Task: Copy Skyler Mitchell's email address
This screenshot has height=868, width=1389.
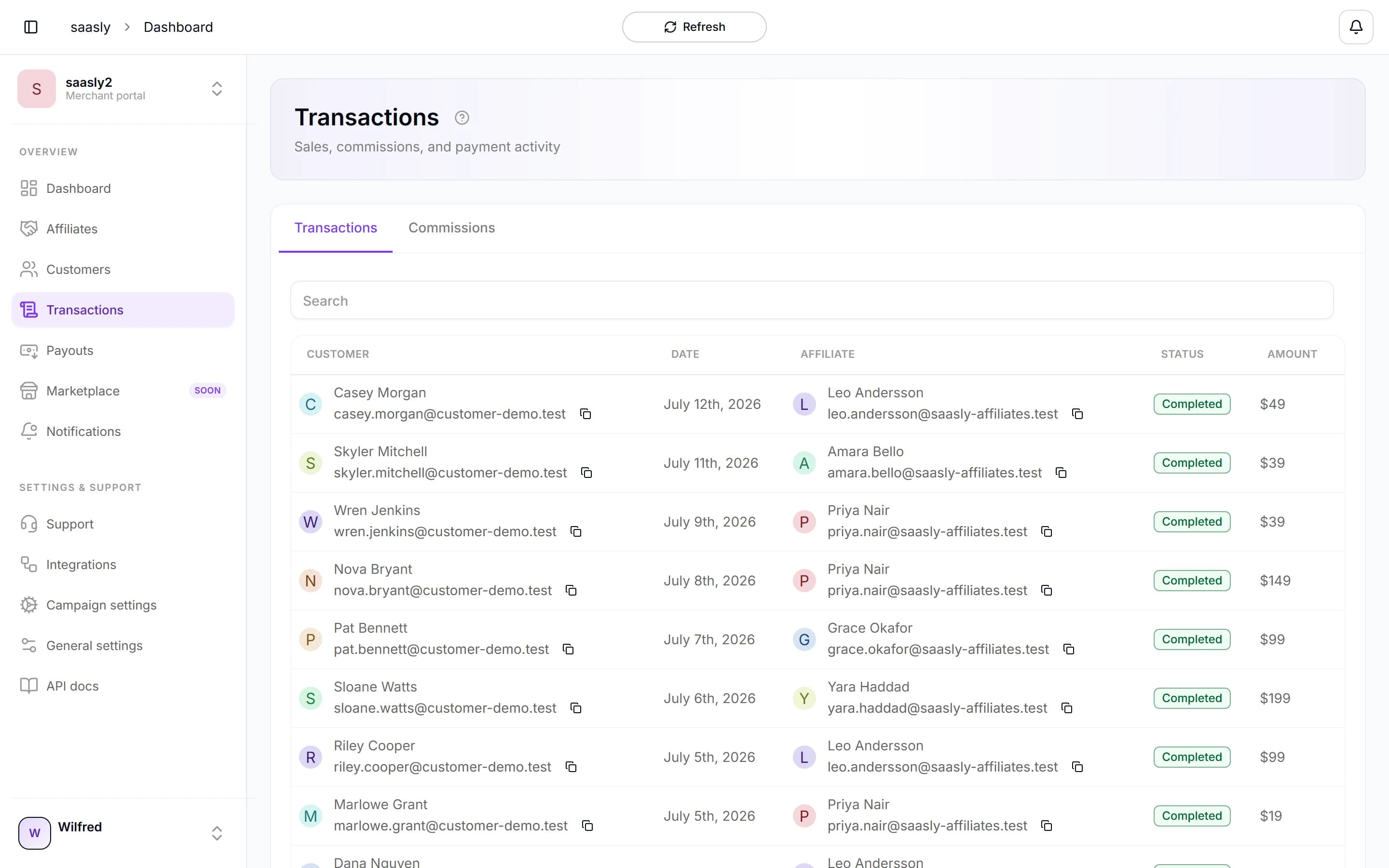Action: [x=586, y=473]
